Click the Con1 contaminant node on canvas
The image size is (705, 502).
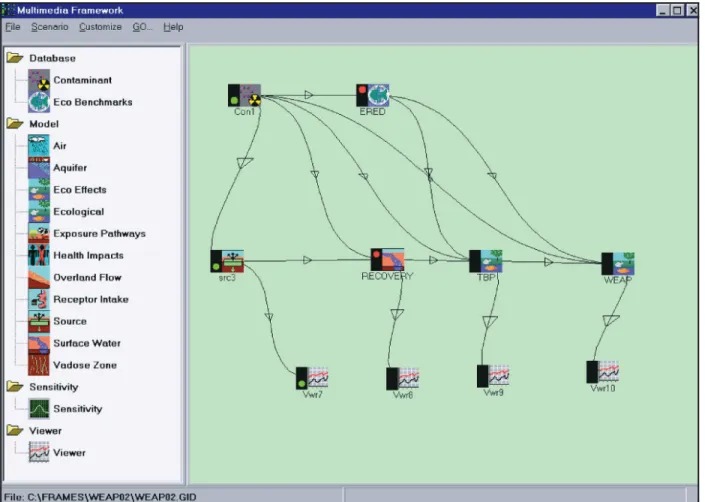244,95
